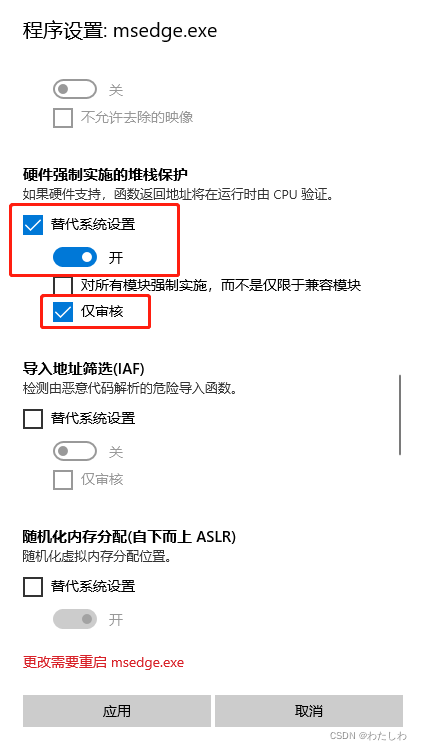Check the greyed 仅审核 box under IAF
Viewport: 422px width, 750px height.
click(63, 479)
